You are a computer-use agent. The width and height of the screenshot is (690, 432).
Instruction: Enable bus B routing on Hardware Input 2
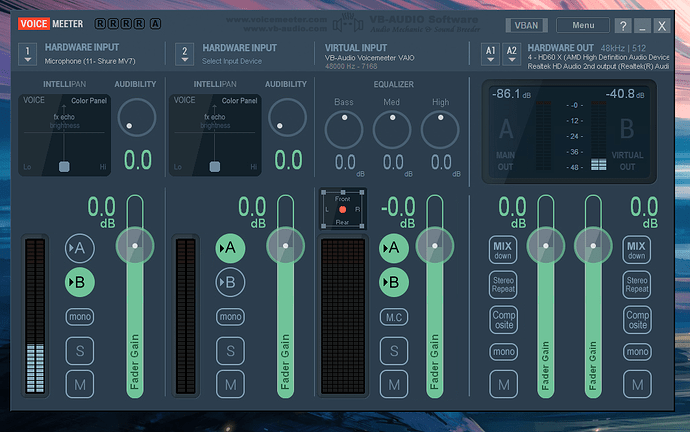(229, 282)
